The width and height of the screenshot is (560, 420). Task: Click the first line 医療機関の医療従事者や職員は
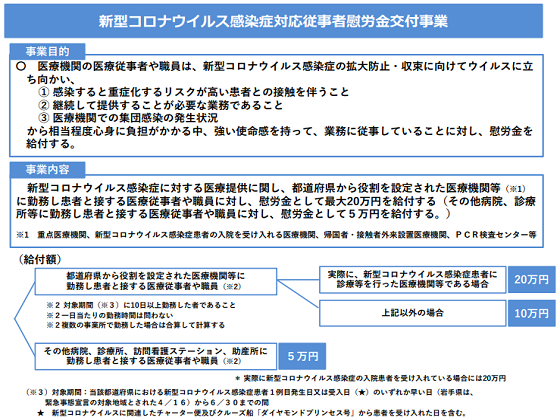coord(275,66)
